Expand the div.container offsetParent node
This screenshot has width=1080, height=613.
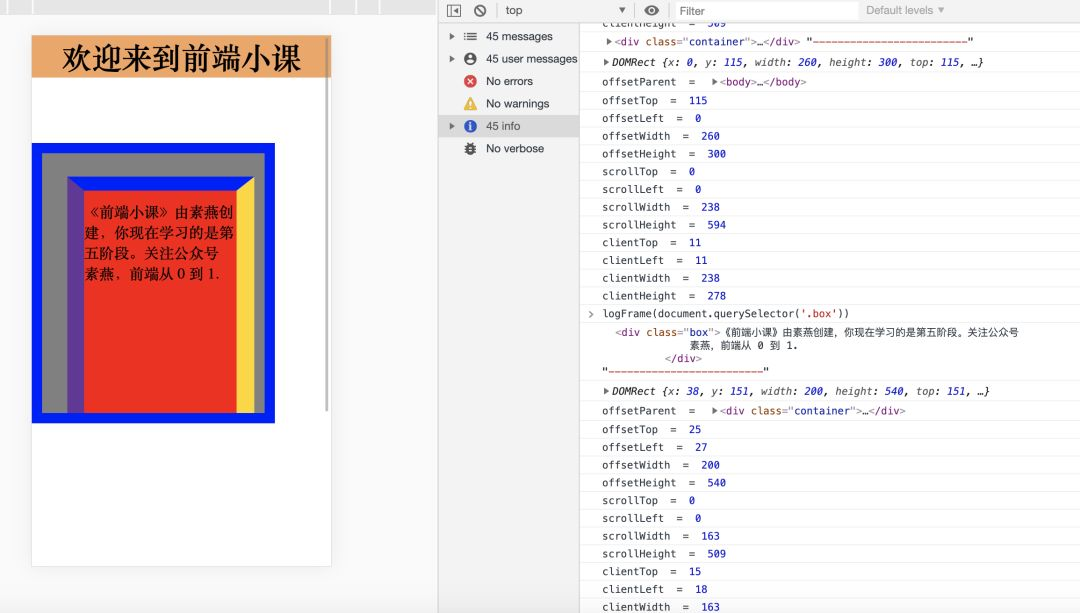(715, 411)
